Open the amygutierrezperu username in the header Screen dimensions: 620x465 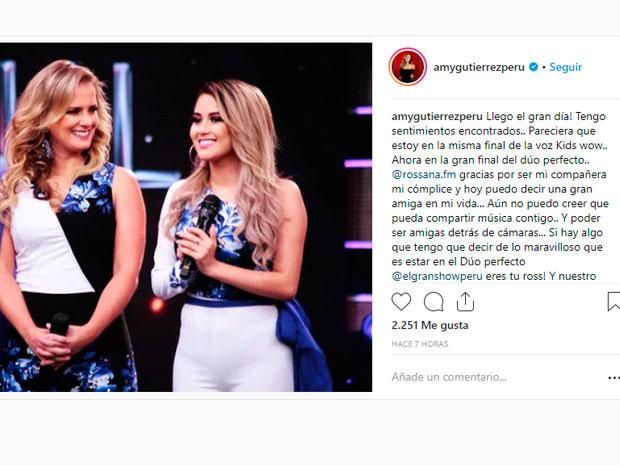(479, 67)
